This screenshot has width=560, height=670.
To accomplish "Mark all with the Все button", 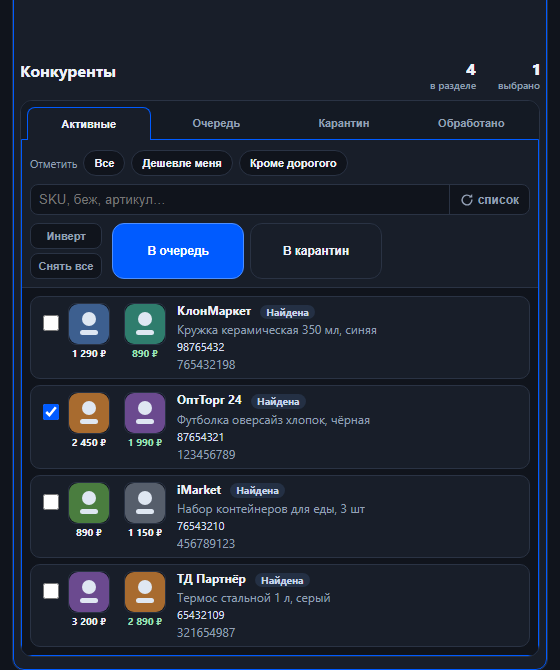I will point(104,163).
